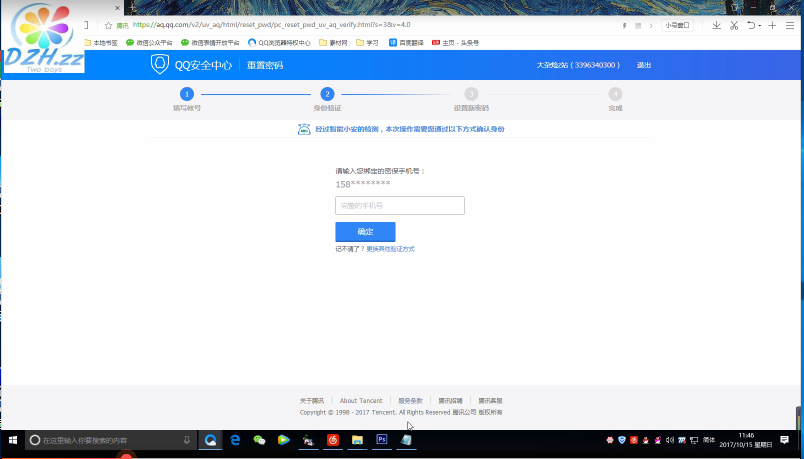Open the 微信表情开放平台 bookmark
Viewport: 804px width, 459px height.
click(210, 43)
